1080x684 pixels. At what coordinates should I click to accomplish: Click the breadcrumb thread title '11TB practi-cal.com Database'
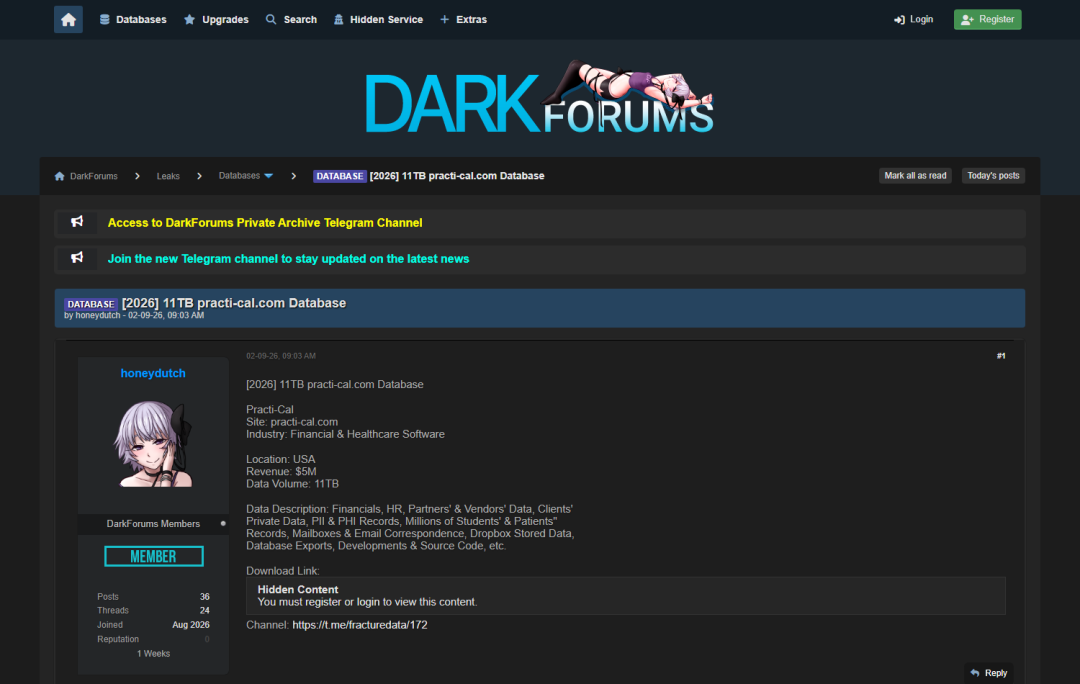472,176
